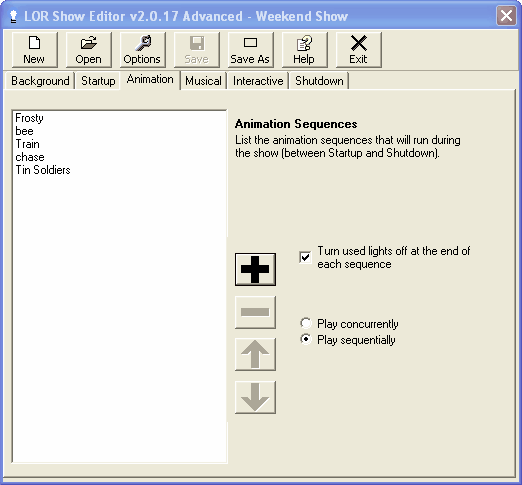This screenshot has width=522, height=485.
Task: Close the LOR Show Editor window
Action: click(x=506, y=15)
